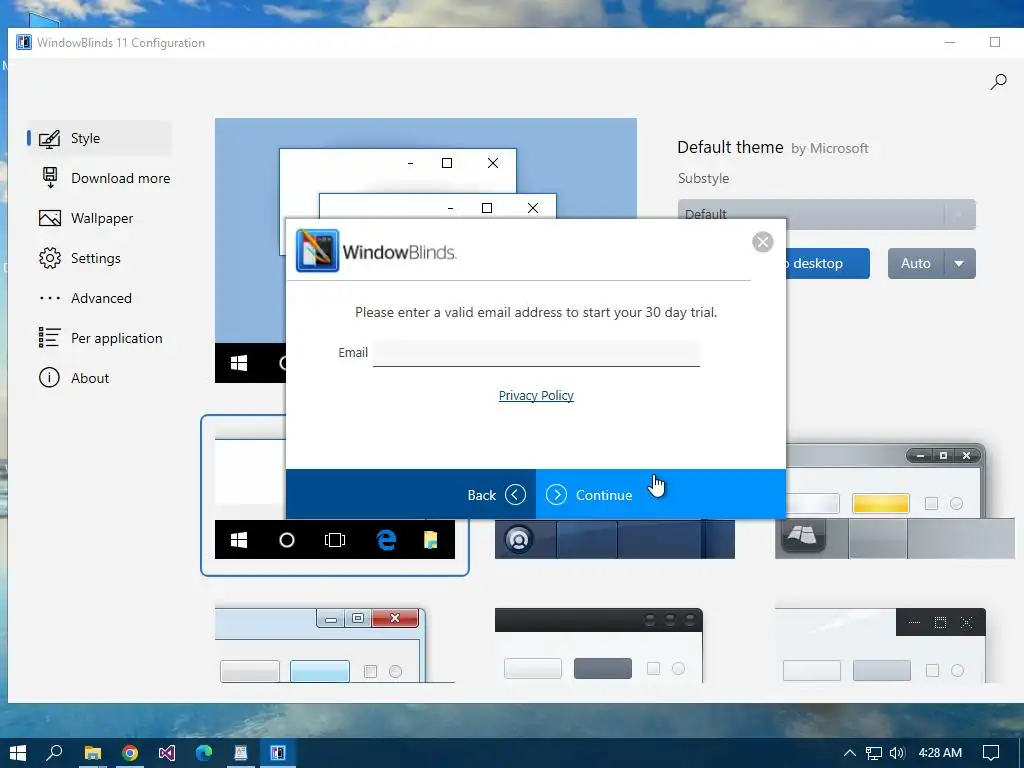Screen dimensions: 1024x768
Task: Open Microsoft Edge from taskbar
Action: click(x=204, y=753)
